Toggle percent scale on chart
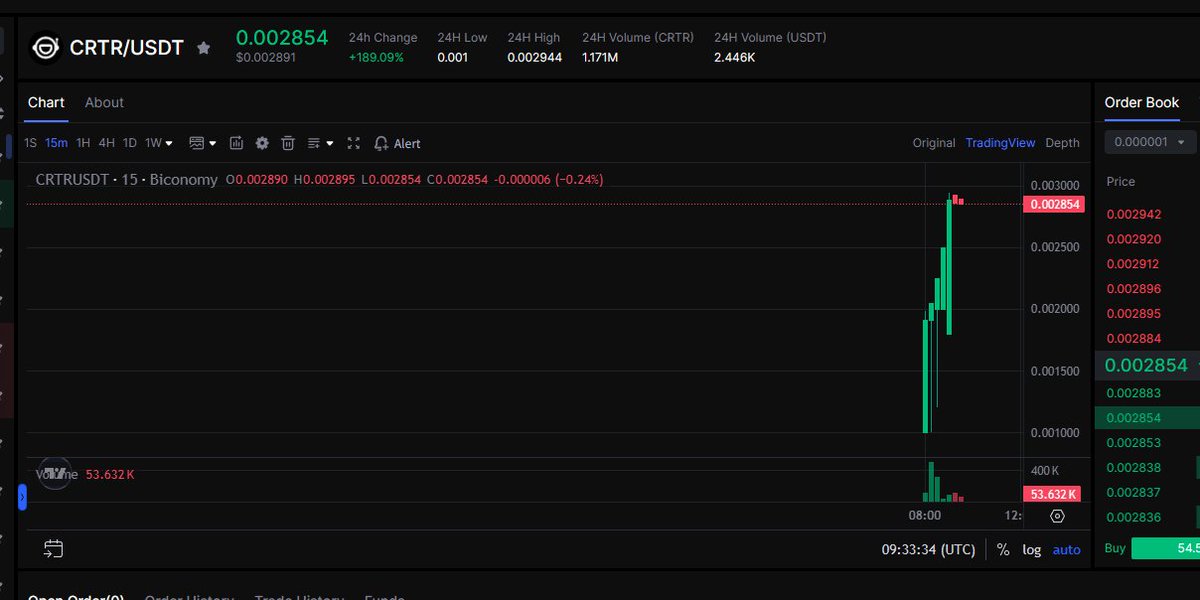 coord(1003,550)
